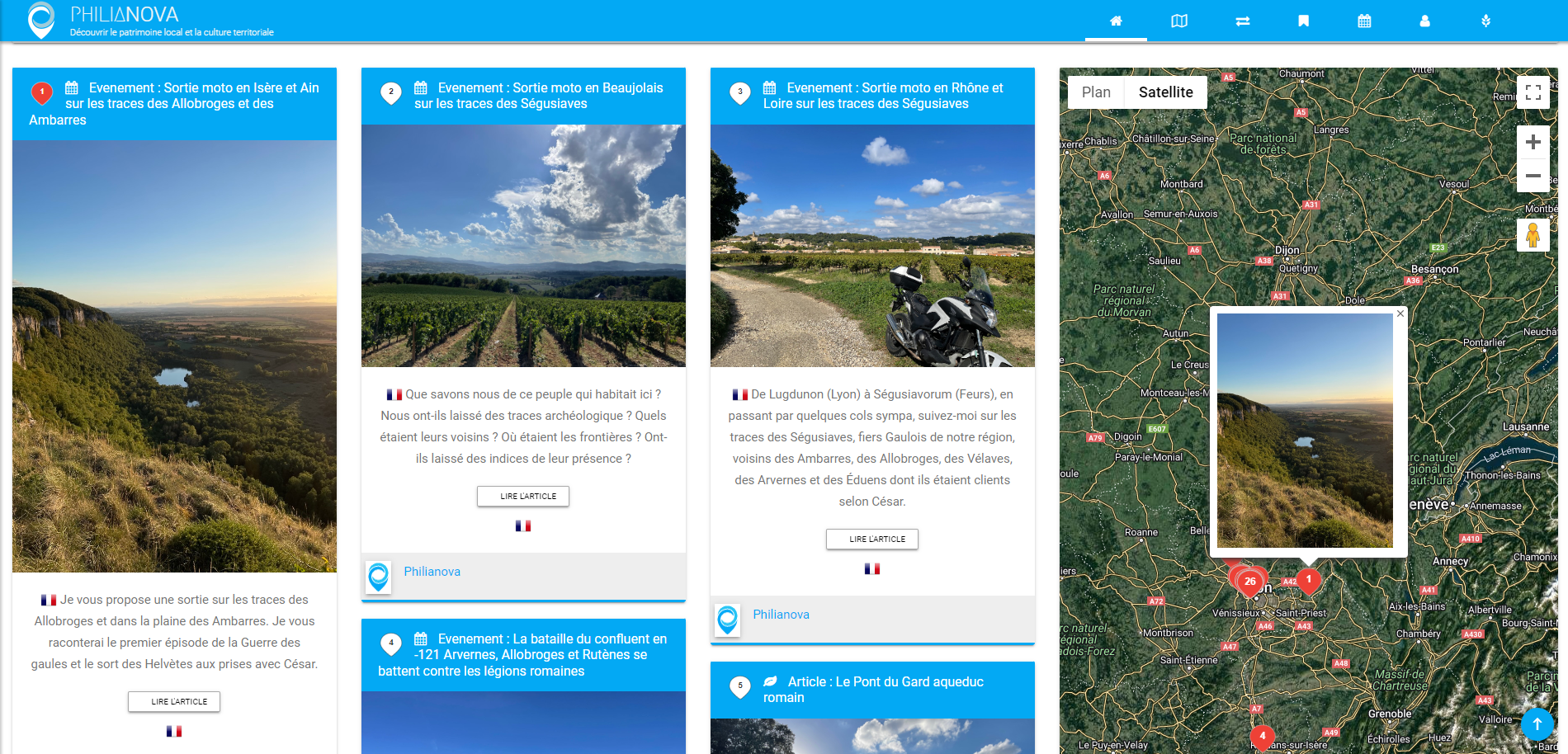Image resolution: width=1568 pixels, height=754 pixels.
Task: Select the cluster marker numbered 26 on map
Action: click(x=1250, y=582)
